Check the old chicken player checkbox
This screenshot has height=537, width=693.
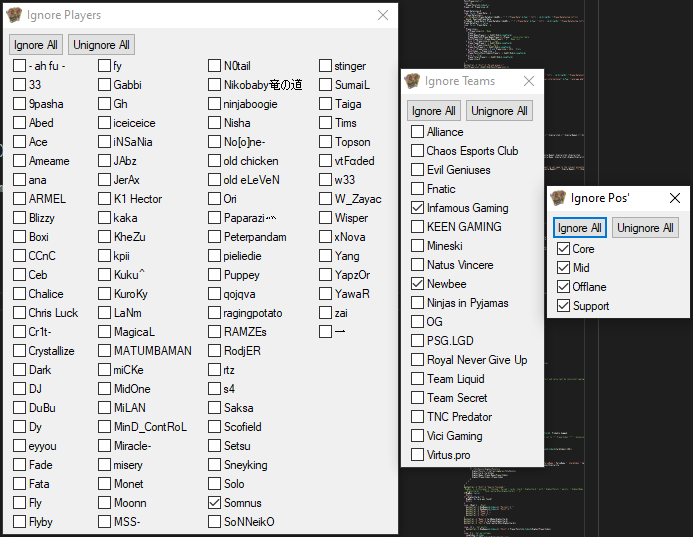[x=214, y=160]
